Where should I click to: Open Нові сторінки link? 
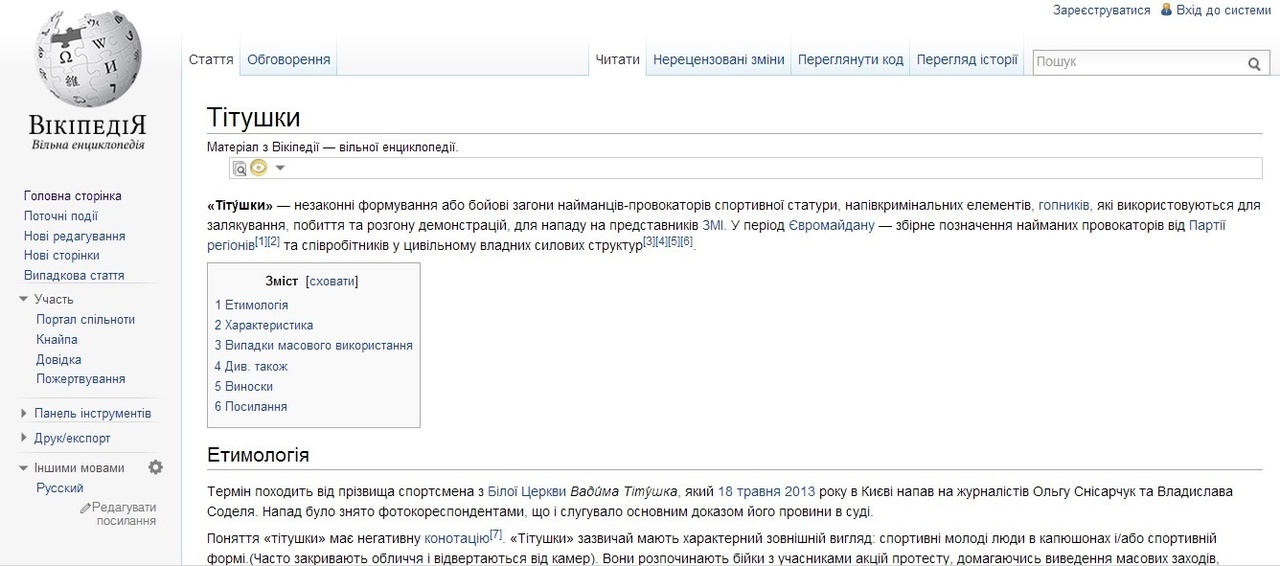coord(62,255)
